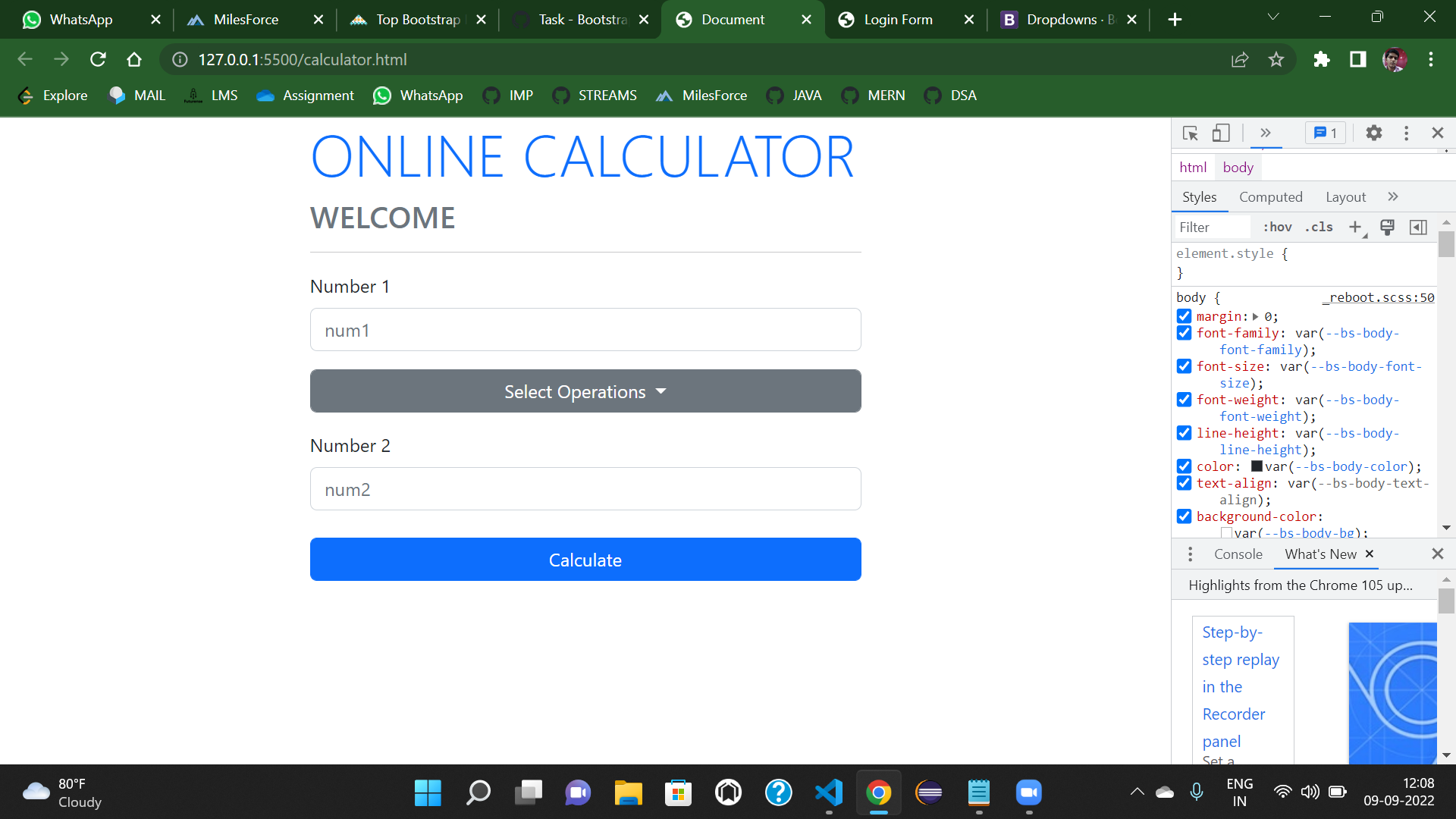The width and height of the screenshot is (1456, 819).
Task: Switch to the Computed tab
Action: 1271,197
